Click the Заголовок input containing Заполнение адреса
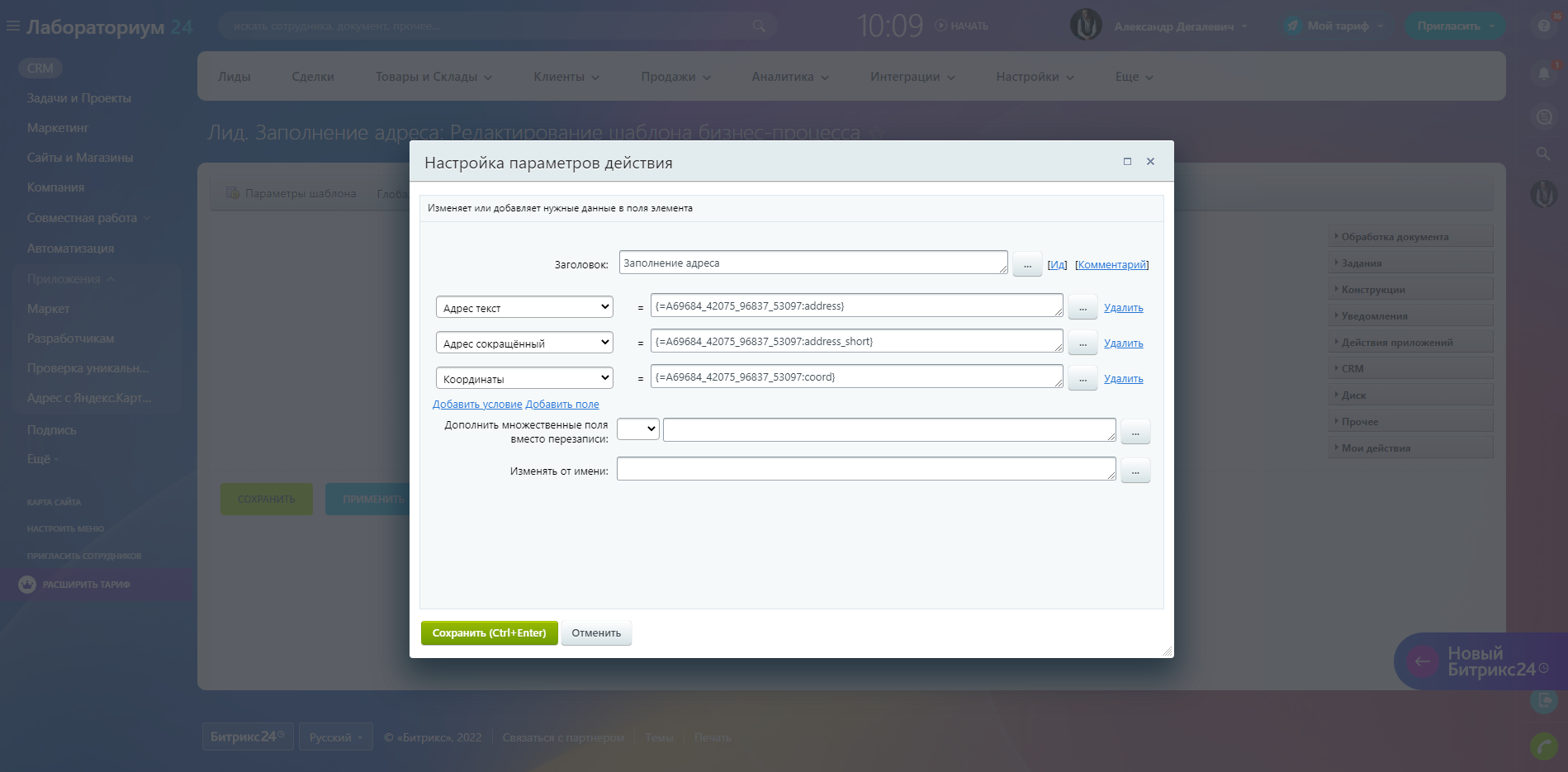 [x=813, y=263]
